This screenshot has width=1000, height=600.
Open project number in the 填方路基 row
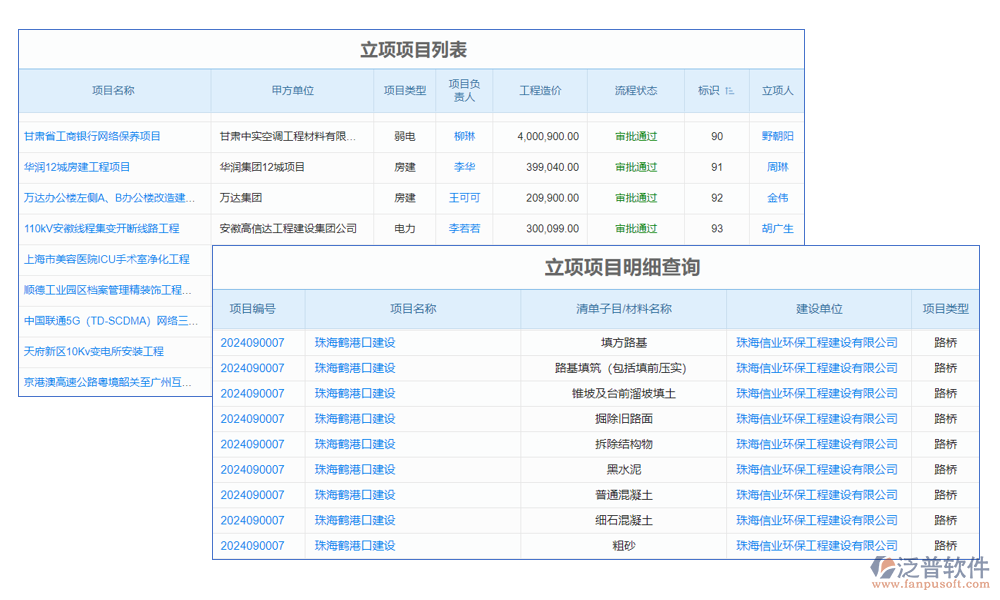click(252, 343)
